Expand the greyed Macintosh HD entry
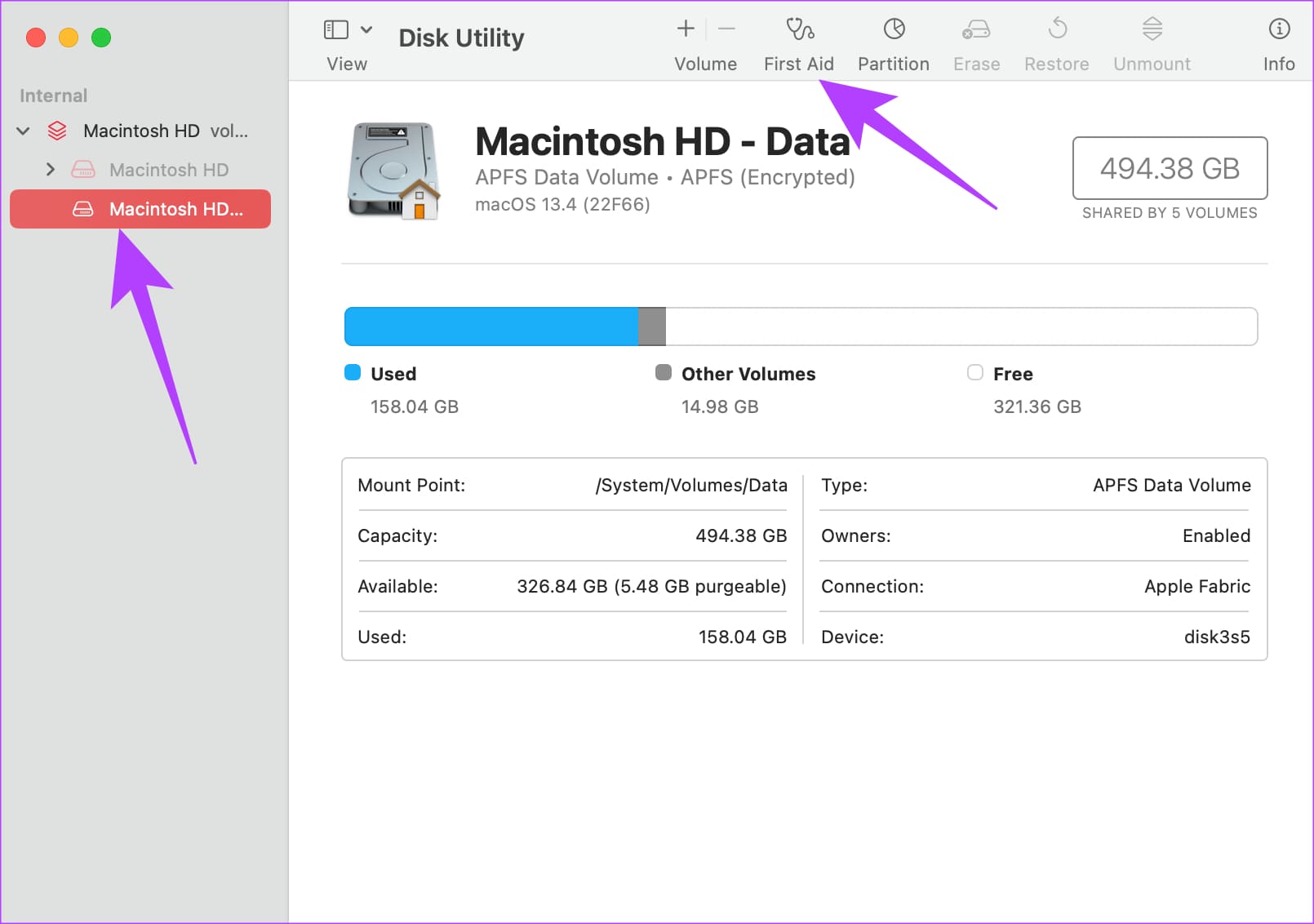 point(51,170)
